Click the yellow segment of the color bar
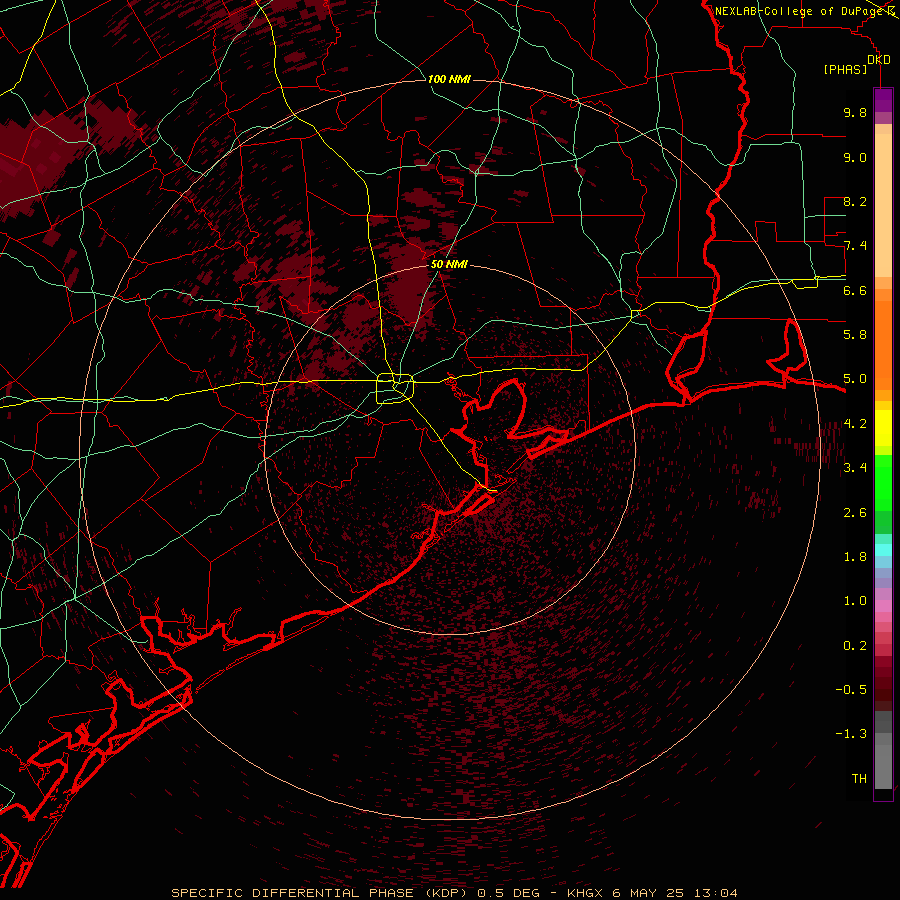The image size is (900, 900). point(883,428)
